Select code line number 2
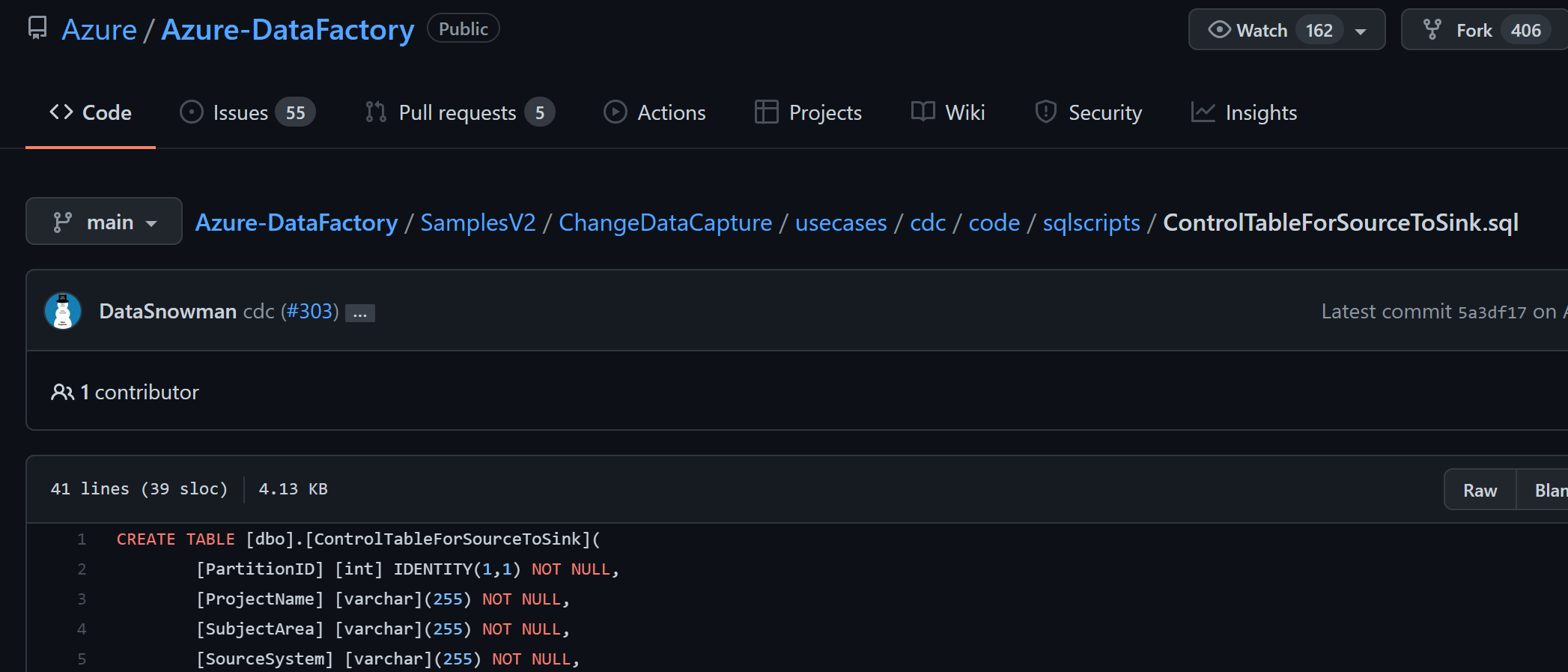 point(82,569)
